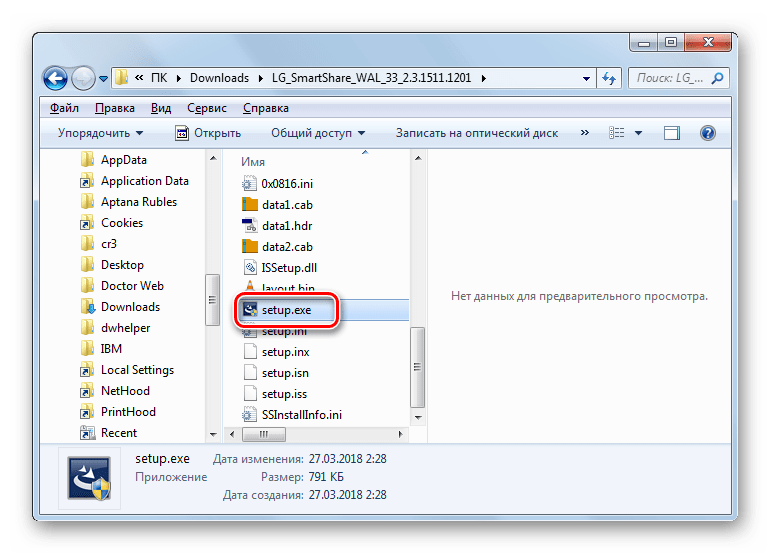Open the Правка menu
This screenshot has width=771, height=554.
115,108
